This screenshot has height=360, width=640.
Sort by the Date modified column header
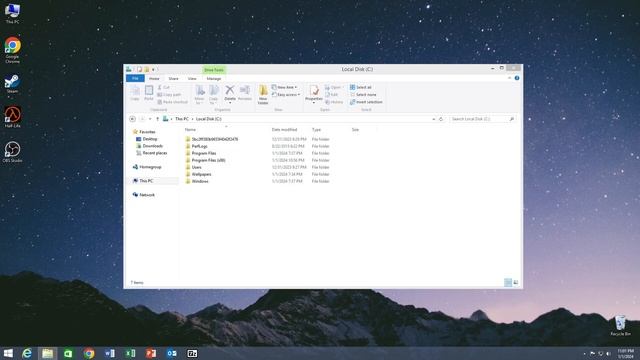[284, 130]
